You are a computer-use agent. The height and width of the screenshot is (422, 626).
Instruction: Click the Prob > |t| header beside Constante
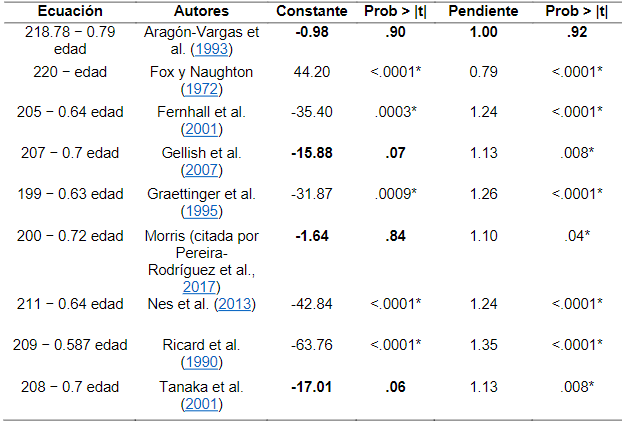coord(394,11)
